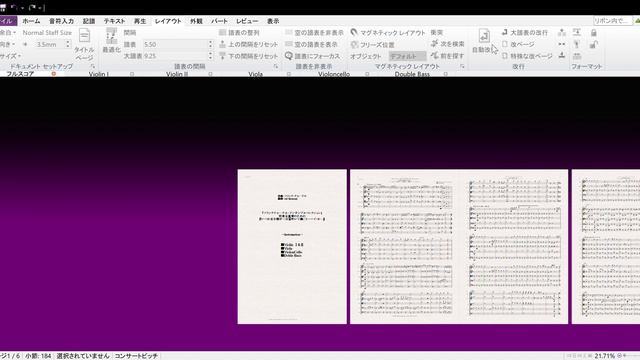
Task: Switch to the 表示 ribbon tab
Action: (x=273, y=21)
